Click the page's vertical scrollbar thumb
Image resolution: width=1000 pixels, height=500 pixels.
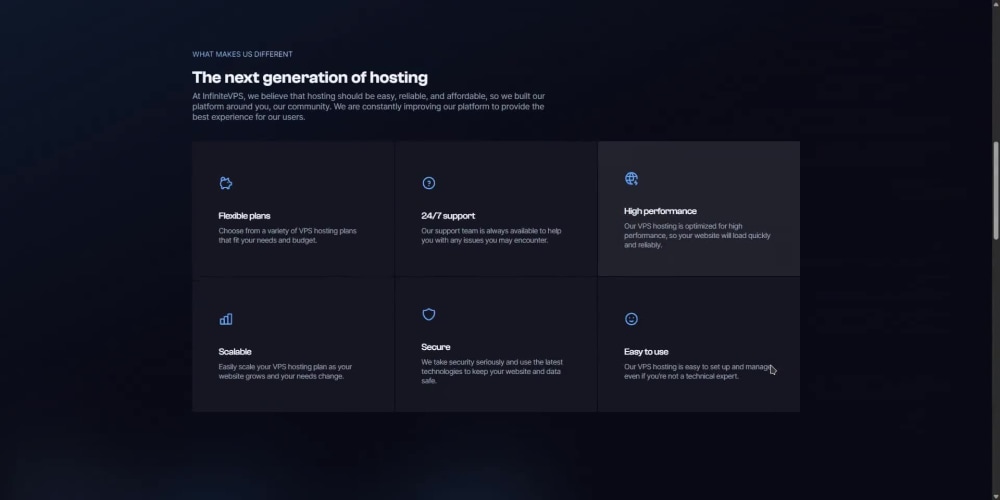coord(996,191)
